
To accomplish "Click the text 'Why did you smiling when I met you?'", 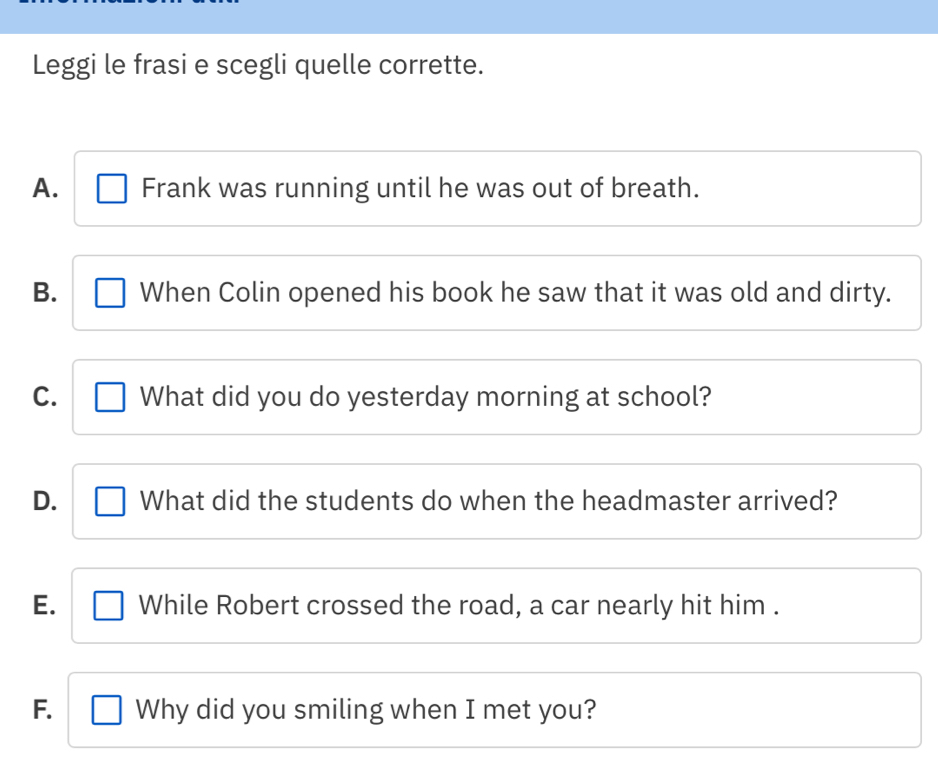I will pyautogui.click(x=366, y=710).
